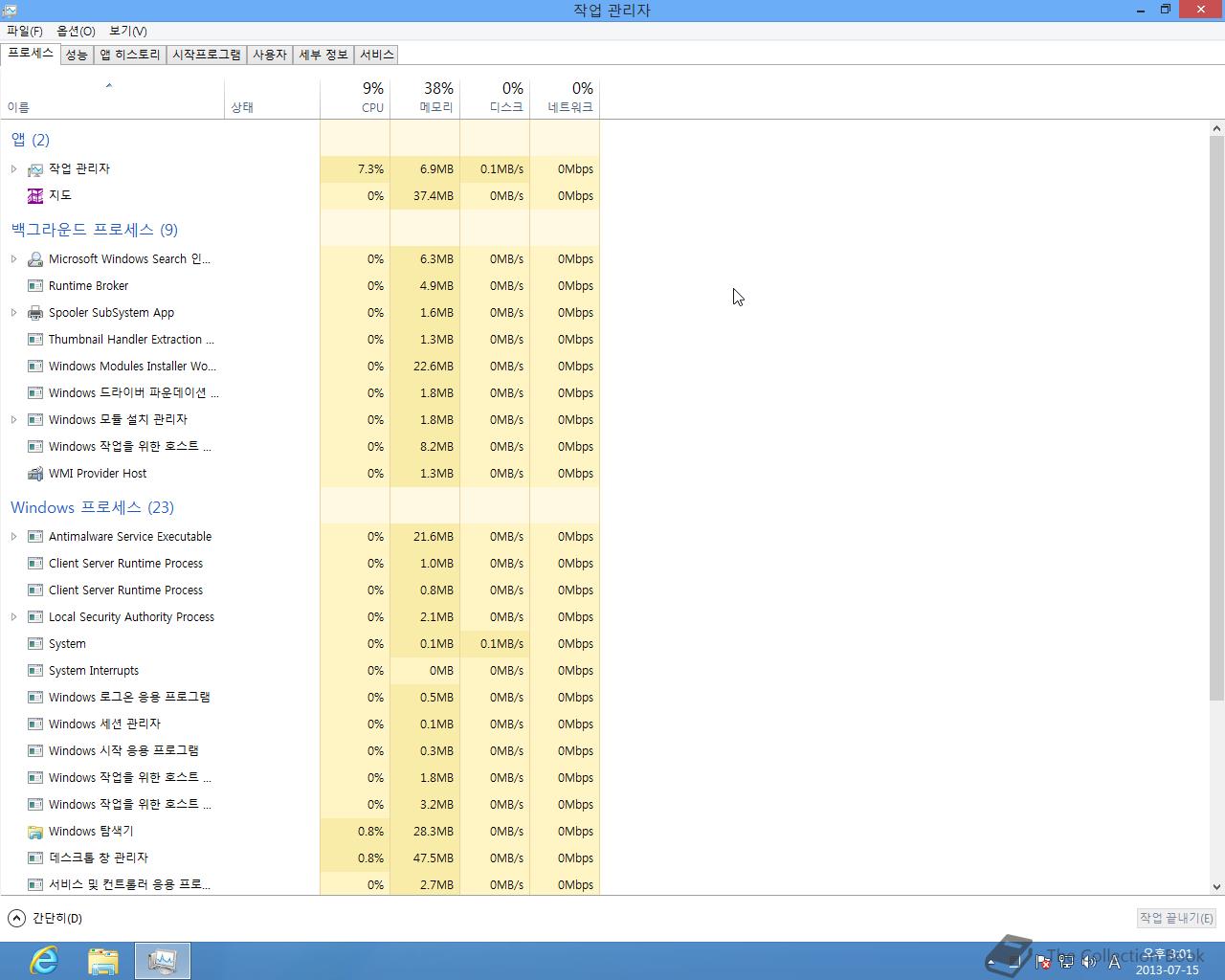Image resolution: width=1225 pixels, height=980 pixels.
Task: Expand the Antimalware Service Executable entry
Action: (x=13, y=536)
